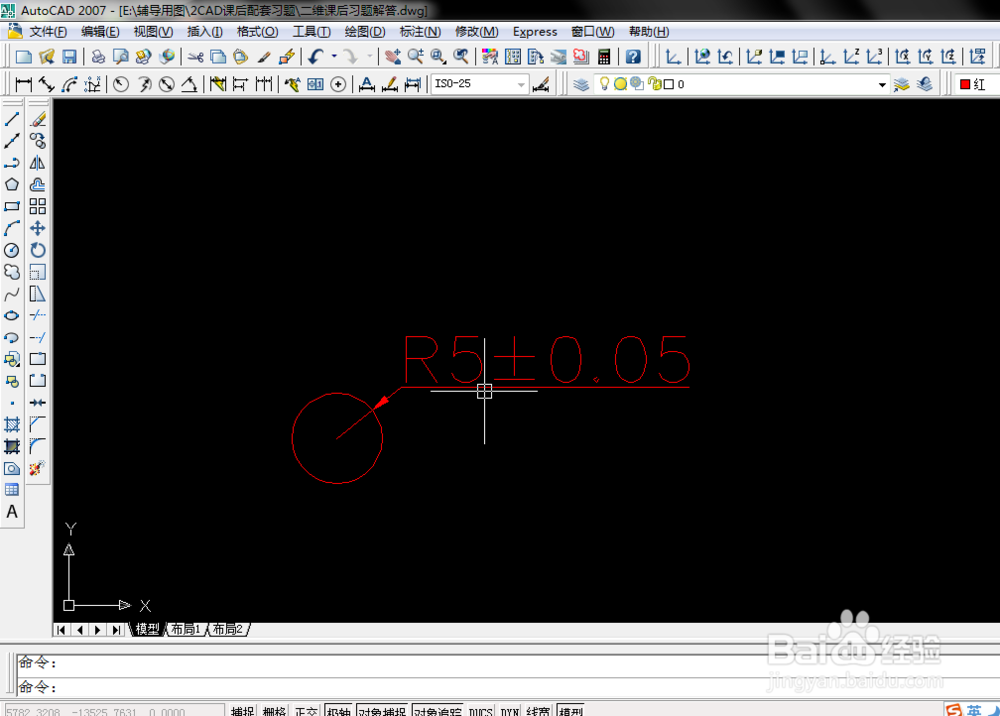The height and width of the screenshot is (716, 1000).
Task: Switch to the 模型 model tab
Action: click(x=147, y=629)
